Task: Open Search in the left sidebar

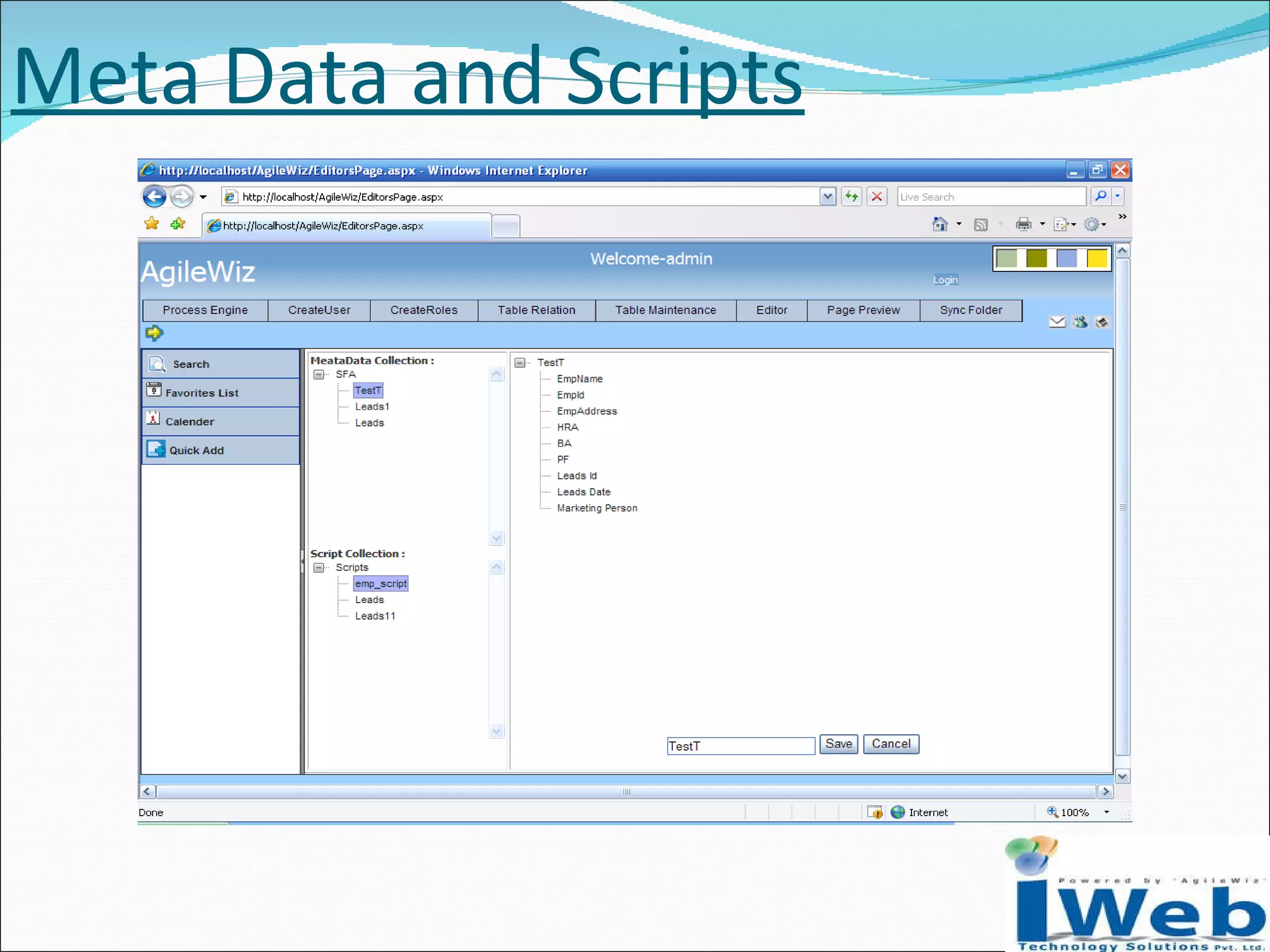Action: tap(221, 364)
